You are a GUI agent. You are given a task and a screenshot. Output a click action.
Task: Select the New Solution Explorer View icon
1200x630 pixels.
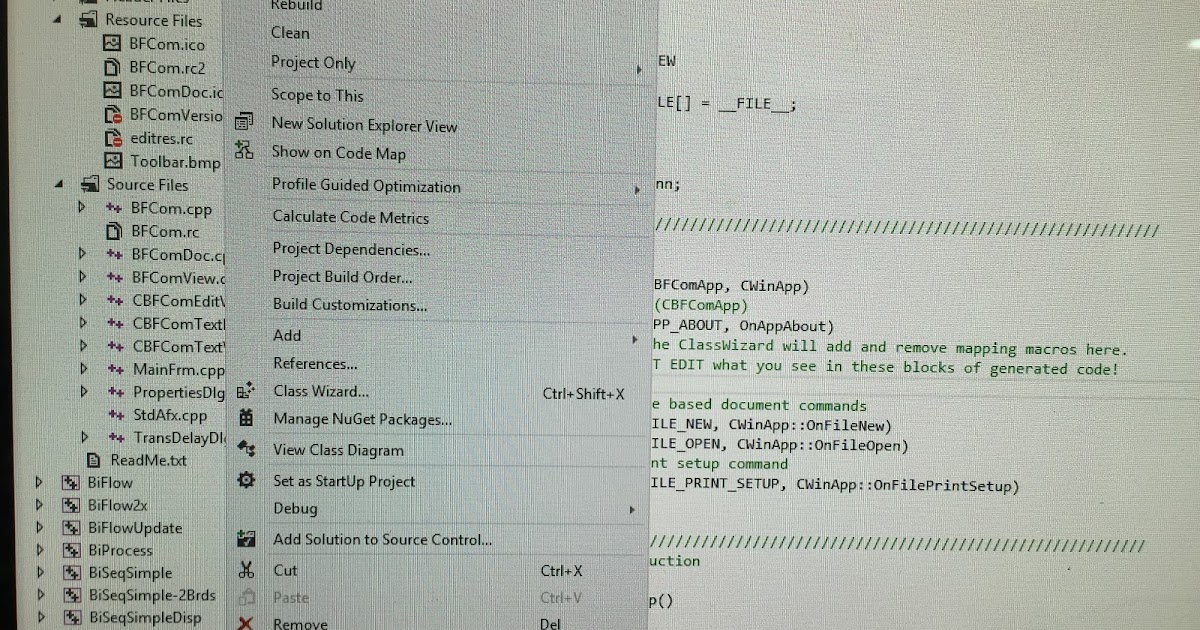(245, 125)
